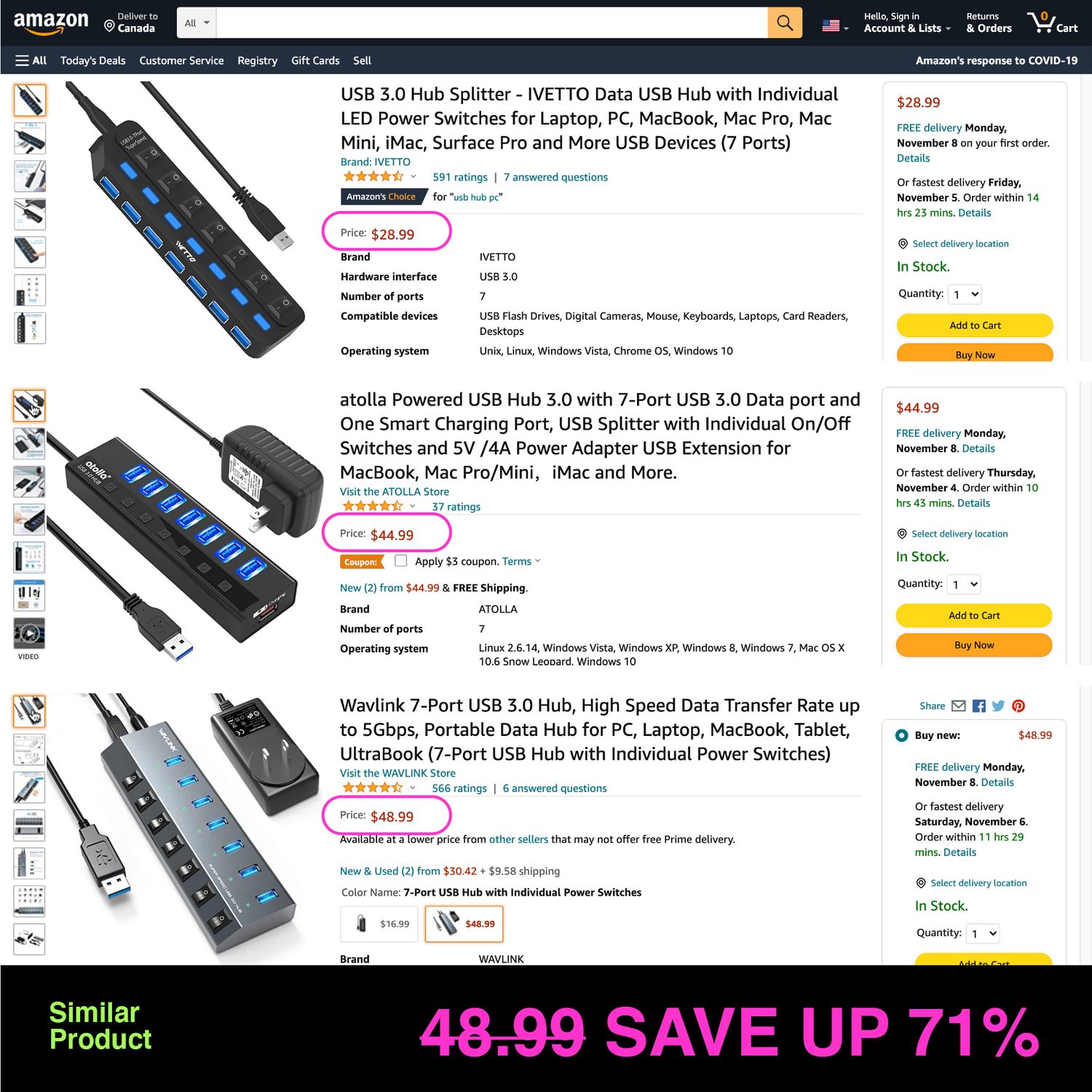The height and width of the screenshot is (1092, 1092).
Task: Tick the Apply $3 coupon checkbox
Action: click(x=400, y=561)
